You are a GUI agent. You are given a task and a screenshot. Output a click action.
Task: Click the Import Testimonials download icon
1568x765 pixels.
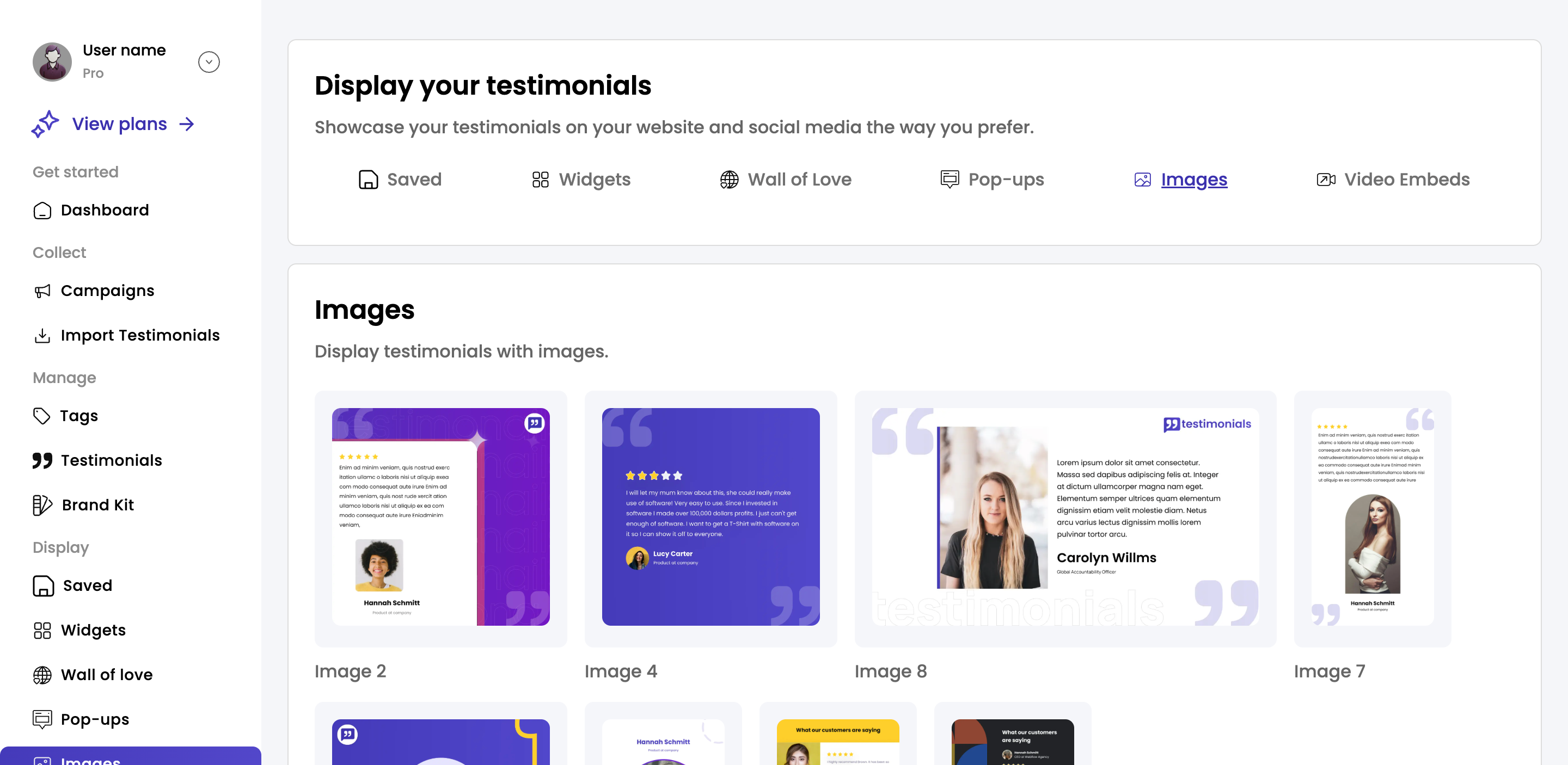(x=42, y=336)
